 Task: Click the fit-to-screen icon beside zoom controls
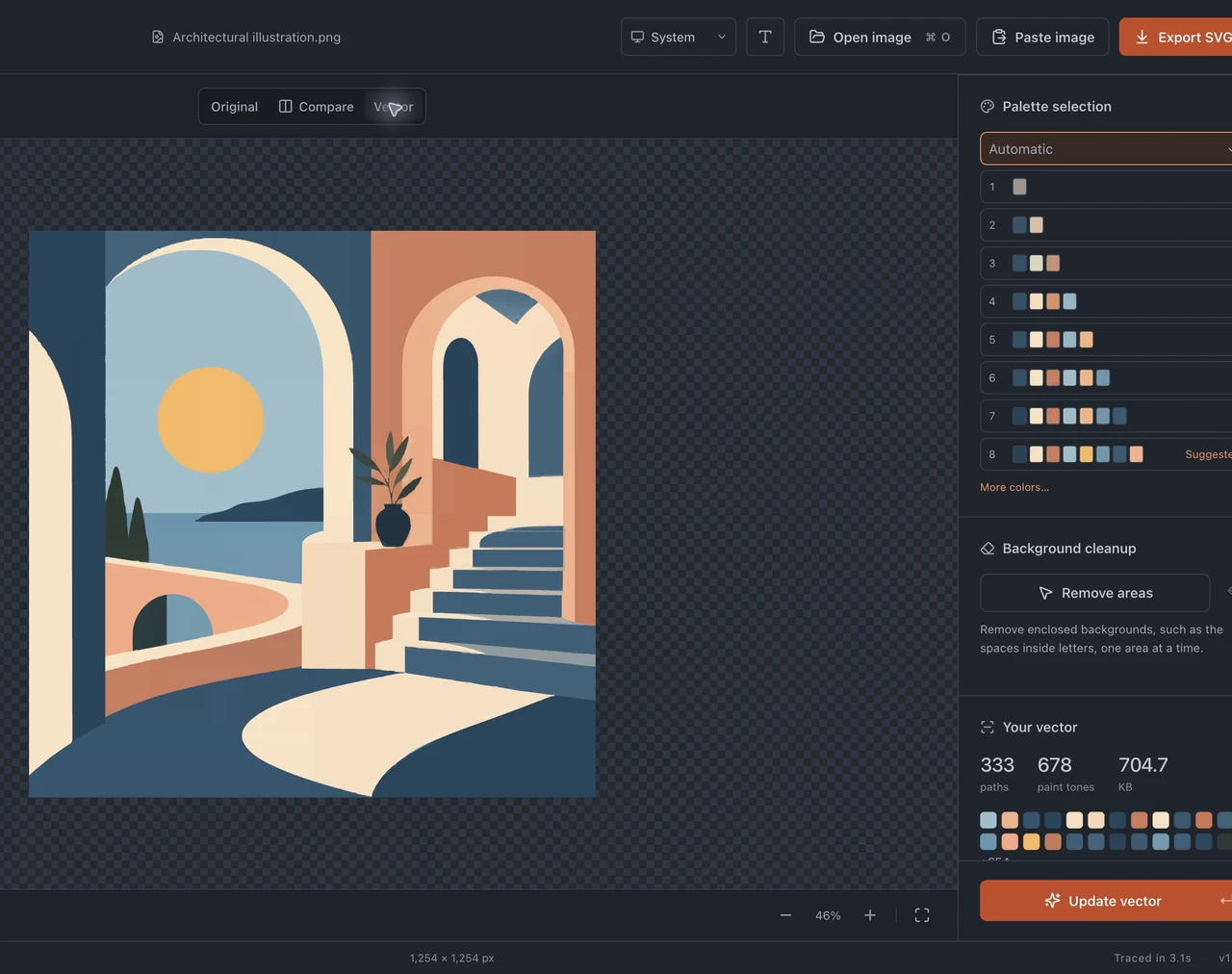(922, 915)
